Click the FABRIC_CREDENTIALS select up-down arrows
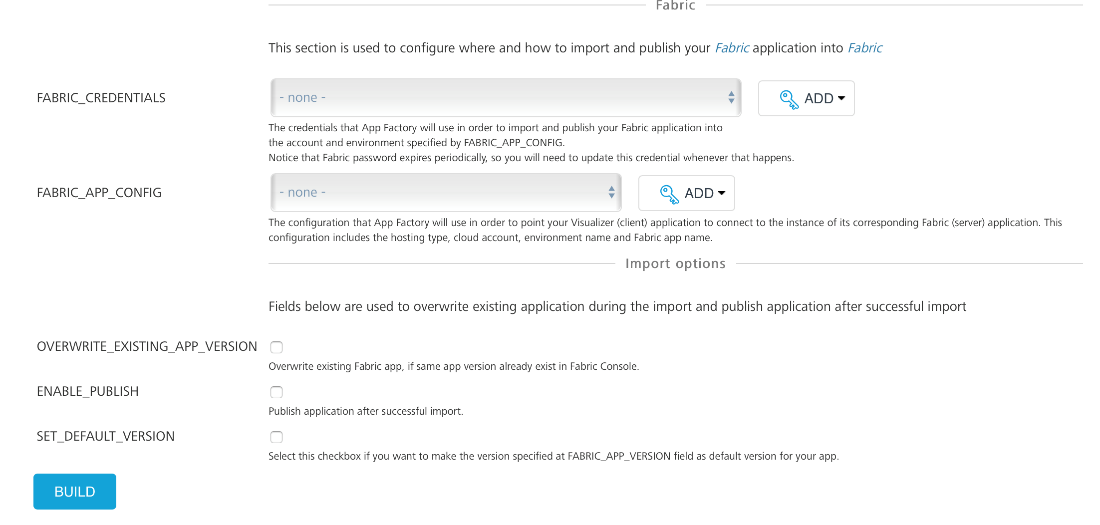This screenshot has width=1100, height=525. coord(732,98)
